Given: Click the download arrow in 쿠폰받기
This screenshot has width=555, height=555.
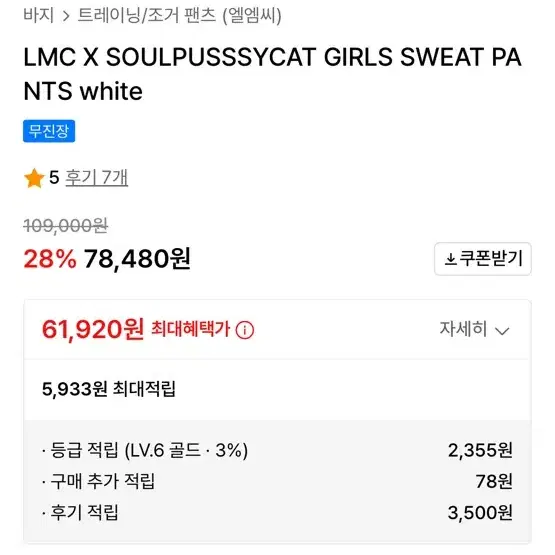Looking at the screenshot, I should [450, 259].
